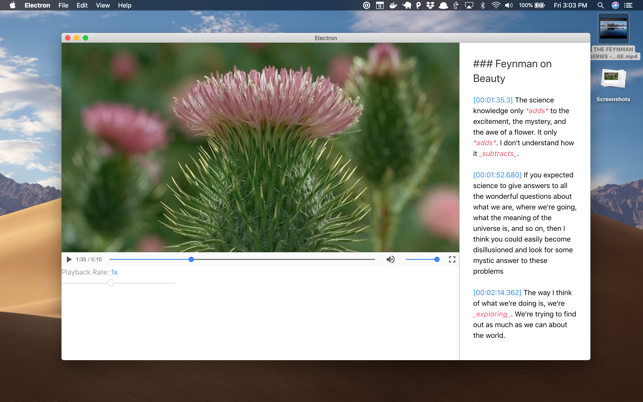Open the Dropbox menu bar icon
The image size is (643, 402).
430,5
